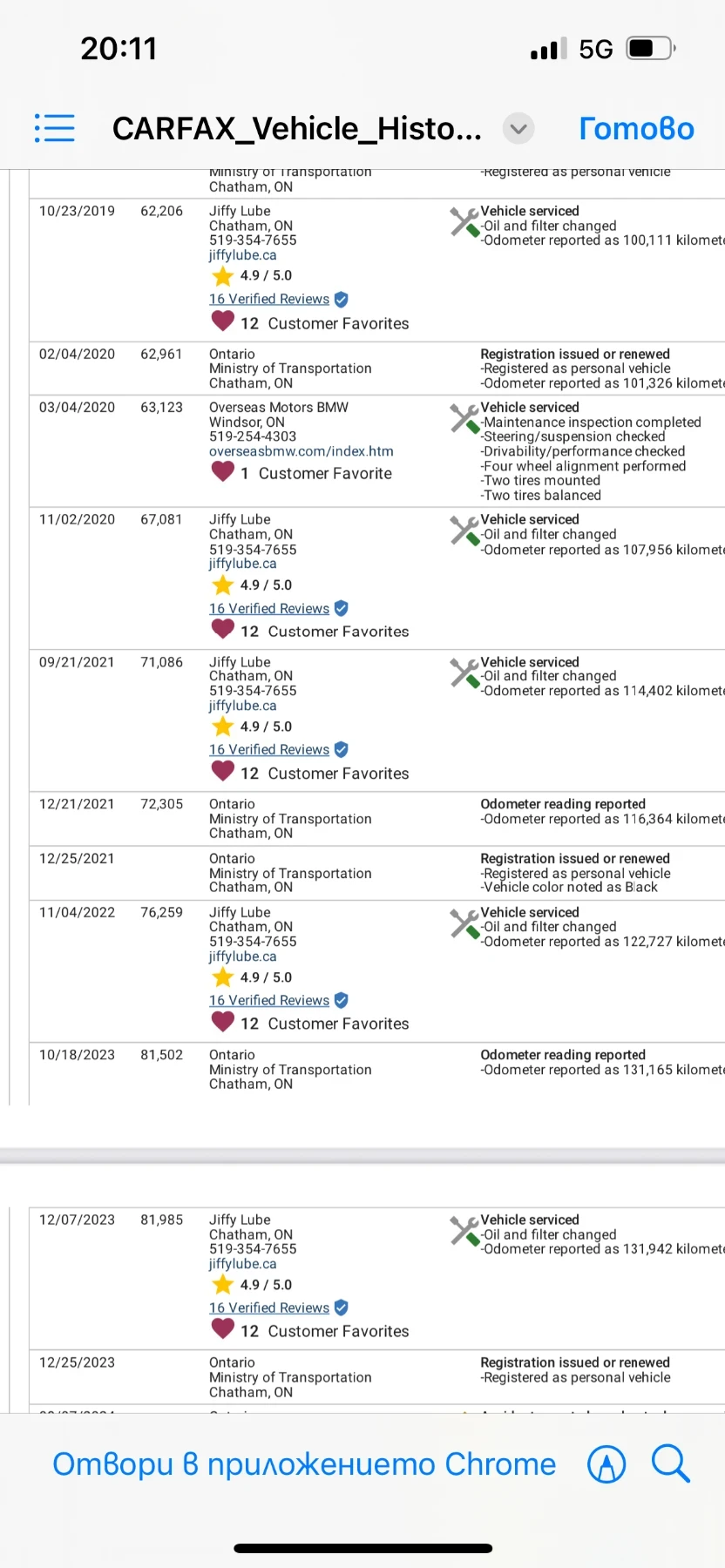Click verified badge icon in 09/21/2021 entry
This screenshot has width=725, height=1568.
pyautogui.click(x=342, y=749)
